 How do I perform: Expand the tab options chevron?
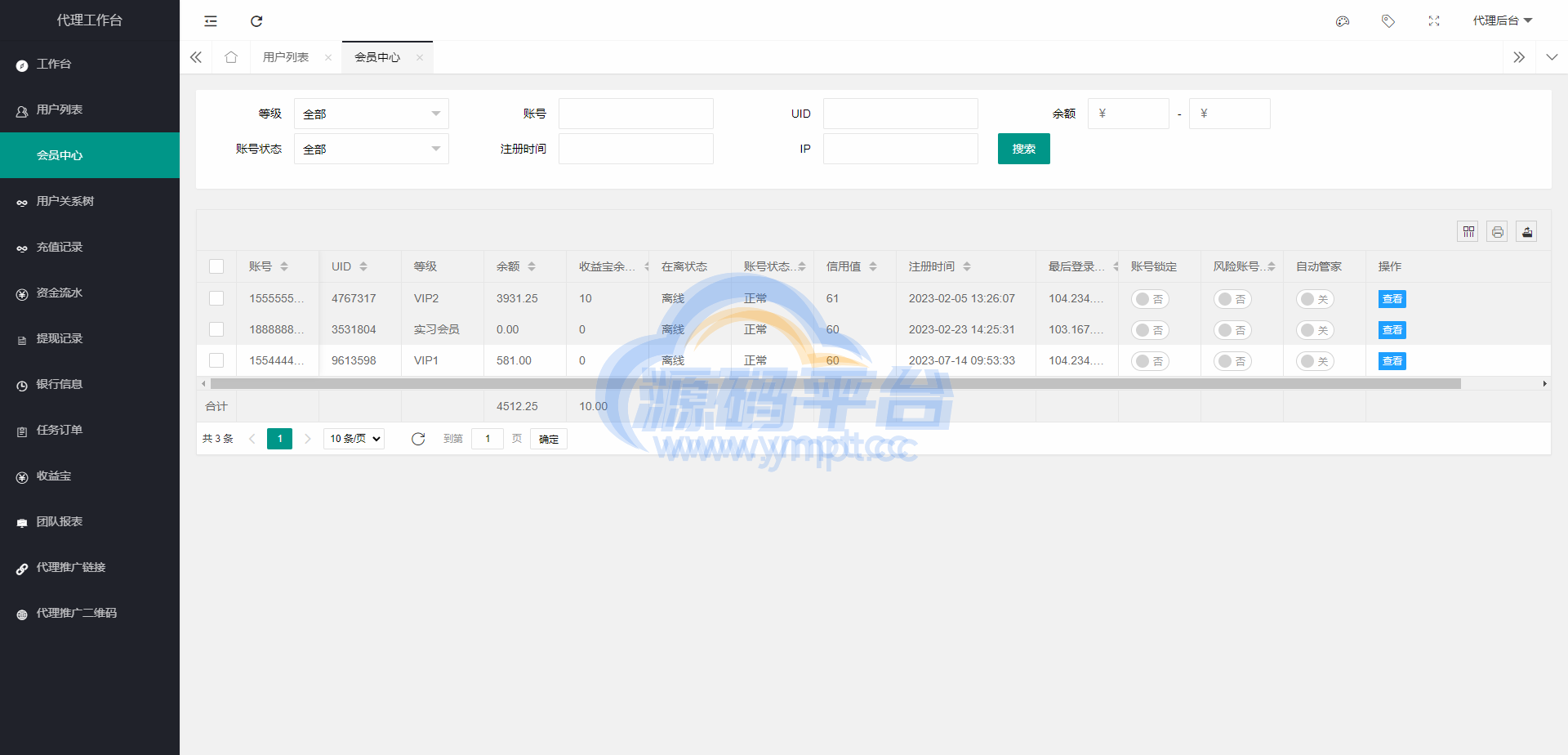pyautogui.click(x=1552, y=57)
